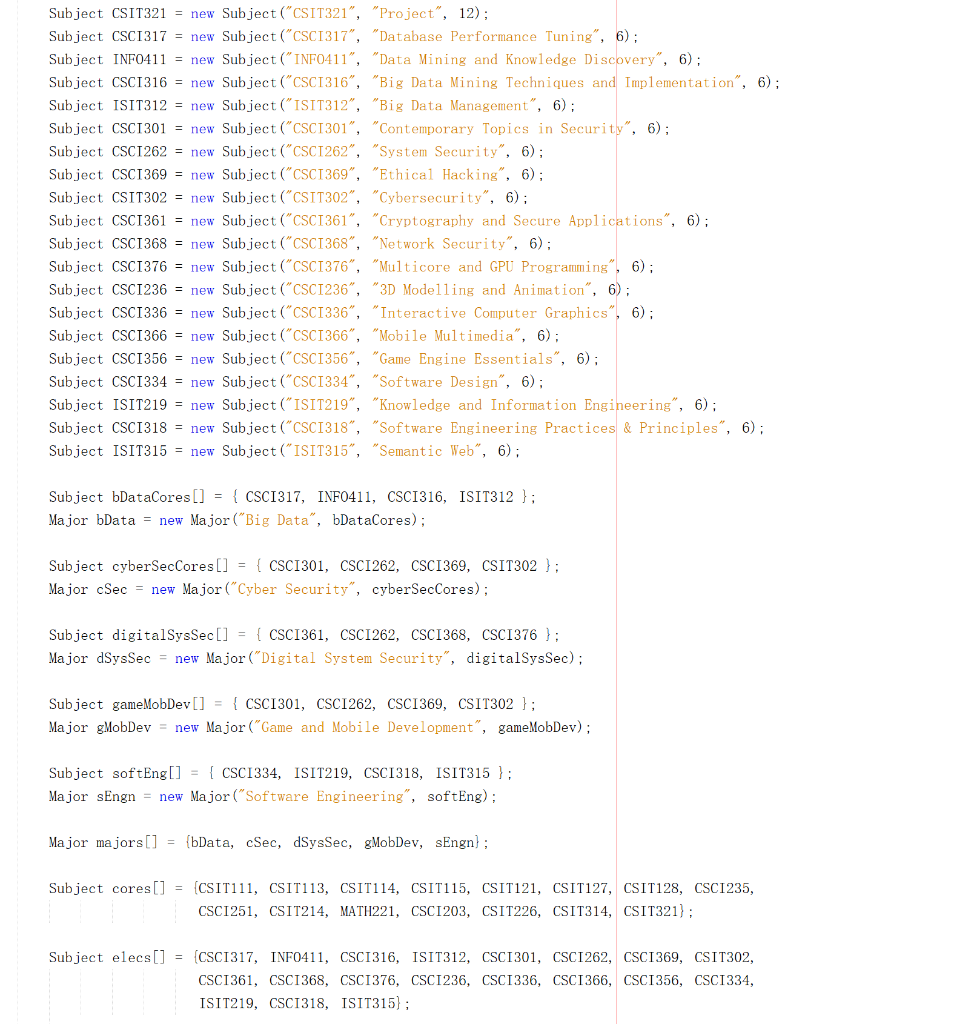Image resolution: width=954 pixels, height=1024 pixels.
Task: Click CSCI251 in the cores array
Action: (226, 912)
